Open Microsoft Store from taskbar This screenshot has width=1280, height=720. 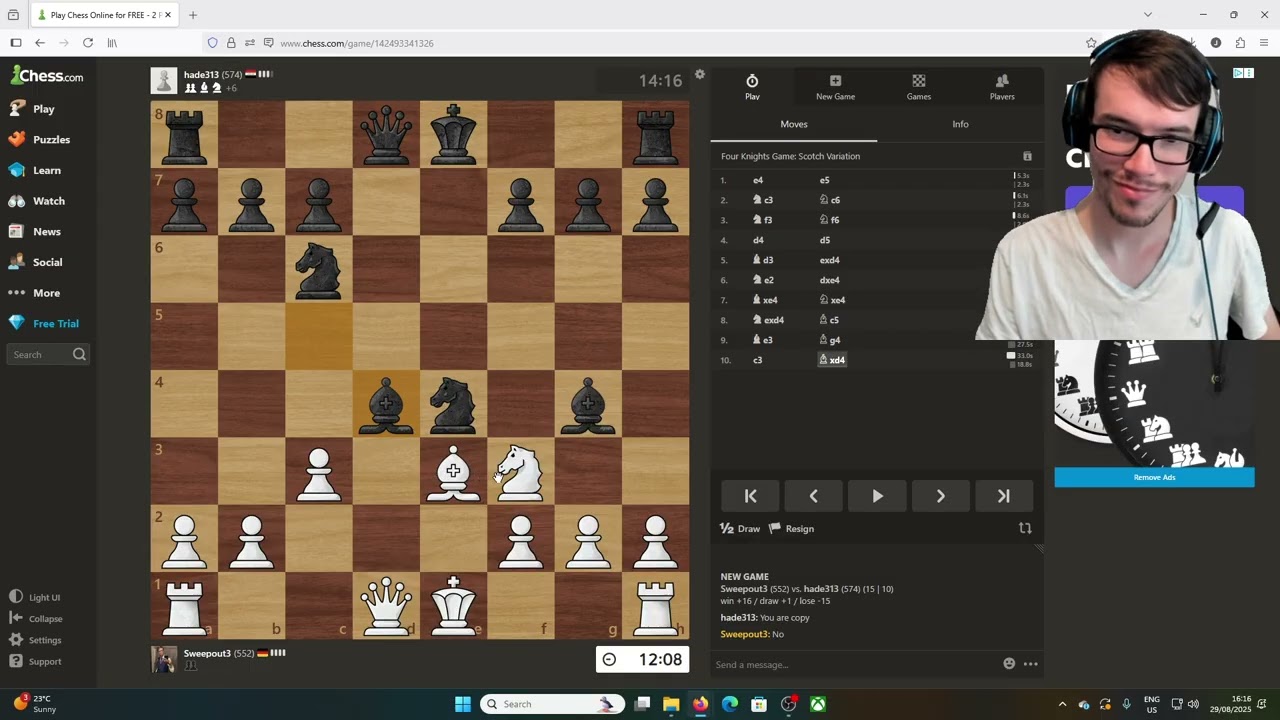click(759, 704)
